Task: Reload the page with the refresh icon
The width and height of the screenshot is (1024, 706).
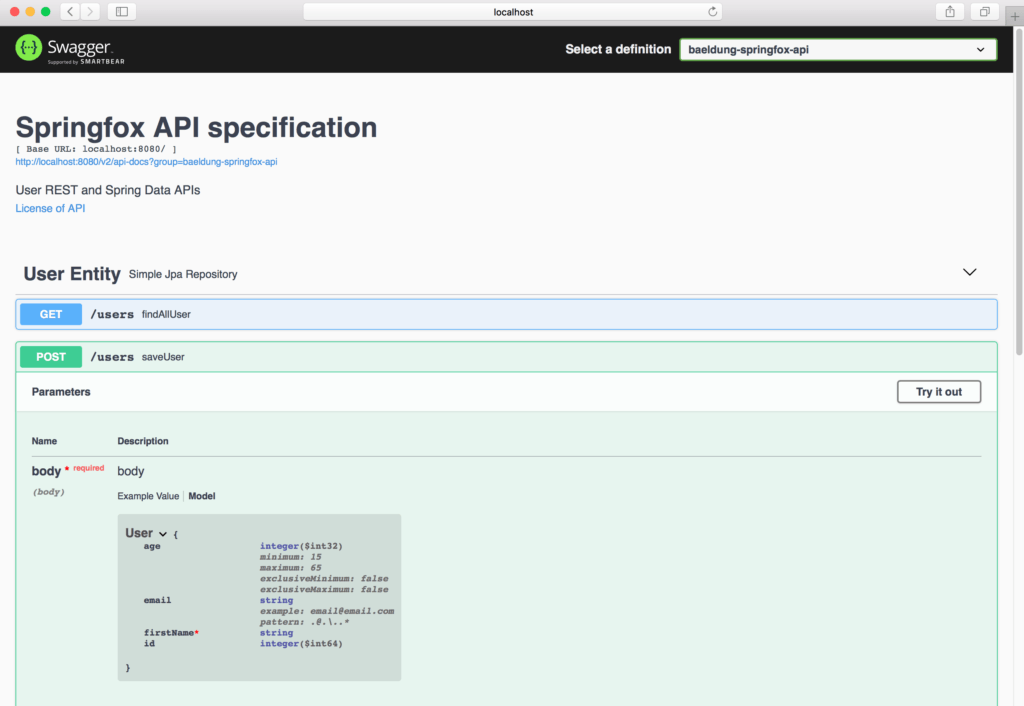Action: [x=712, y=12]
